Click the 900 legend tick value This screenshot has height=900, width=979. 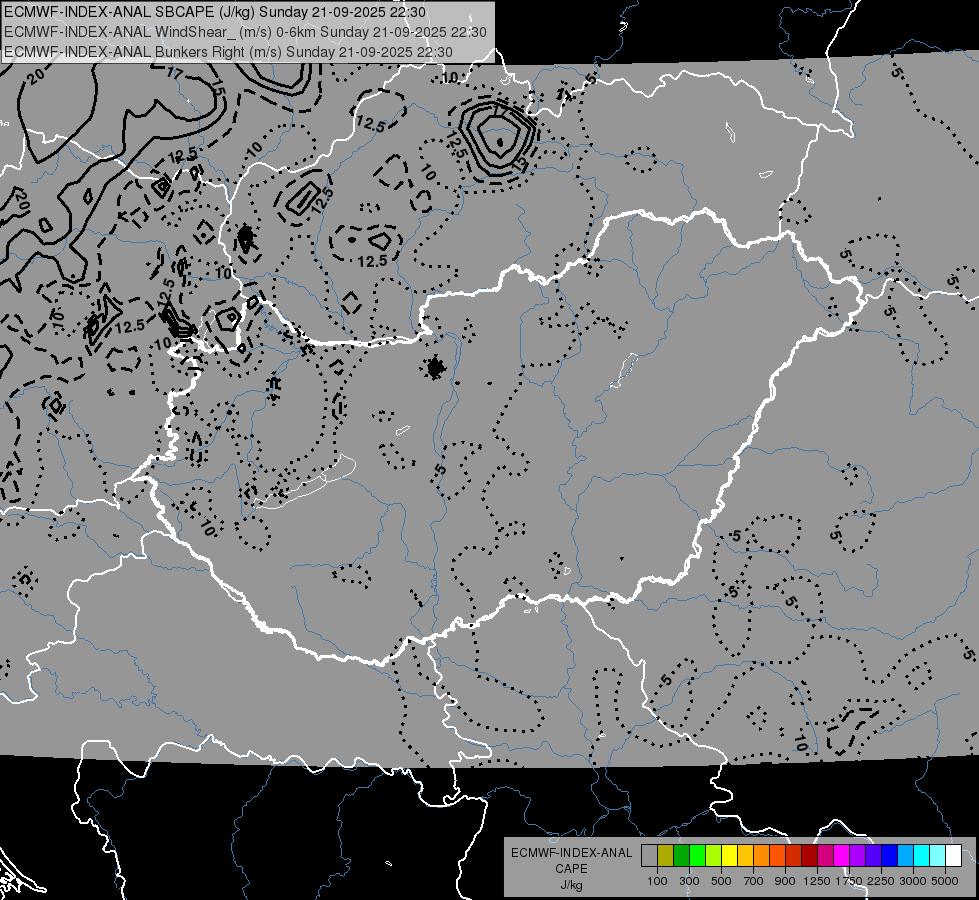click(x=785, y=881)
